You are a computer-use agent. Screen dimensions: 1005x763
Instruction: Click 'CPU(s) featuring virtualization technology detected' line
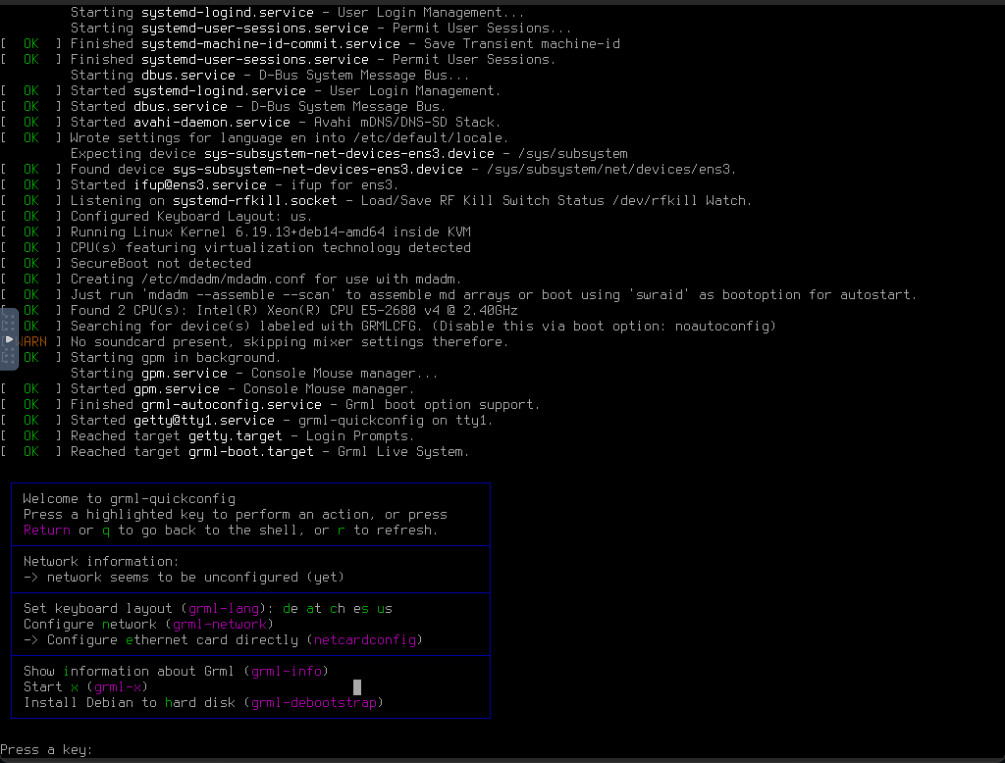click(x=270, y=248)
